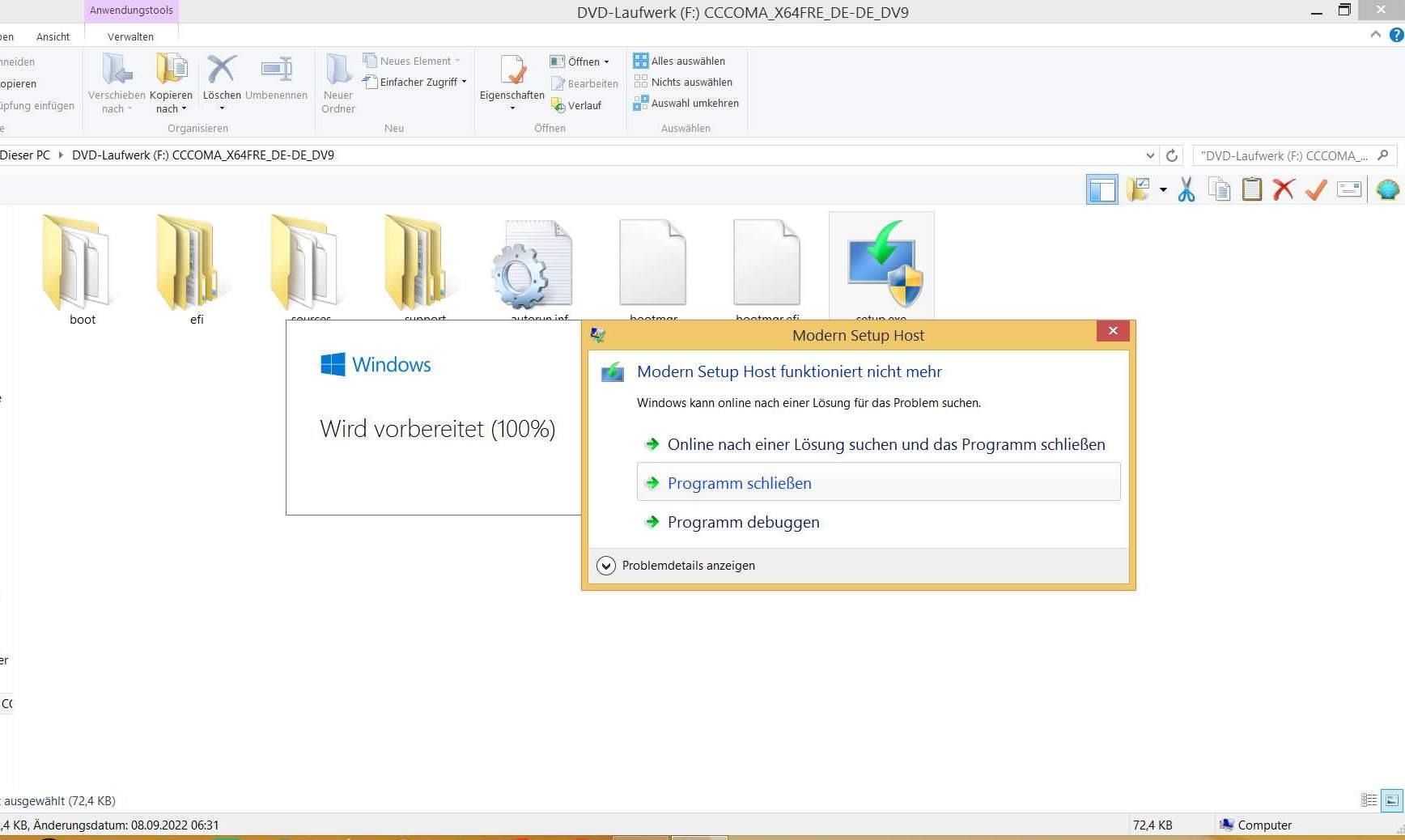This screenshot has width=1405, height=840.
Task: Click the Löschen X icon in ribbon
Action: (x=222, y=70)
